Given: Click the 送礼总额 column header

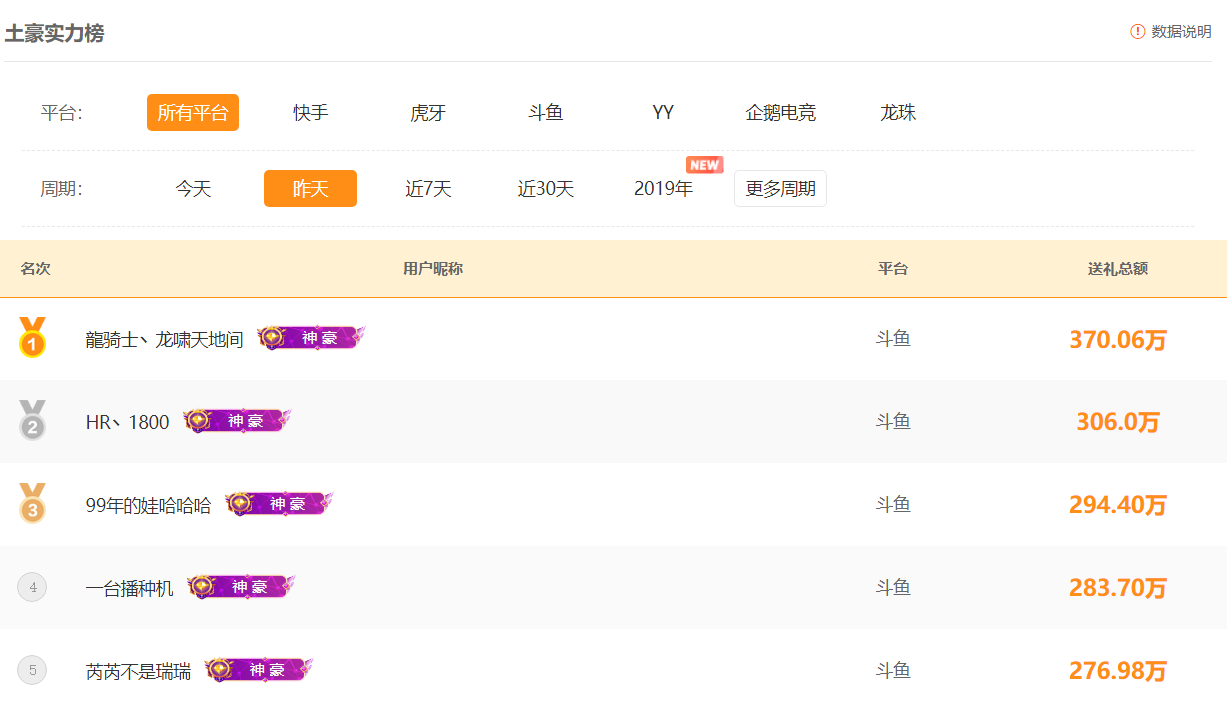Looking at the screenshot, I should click(x=1118, y=269).
